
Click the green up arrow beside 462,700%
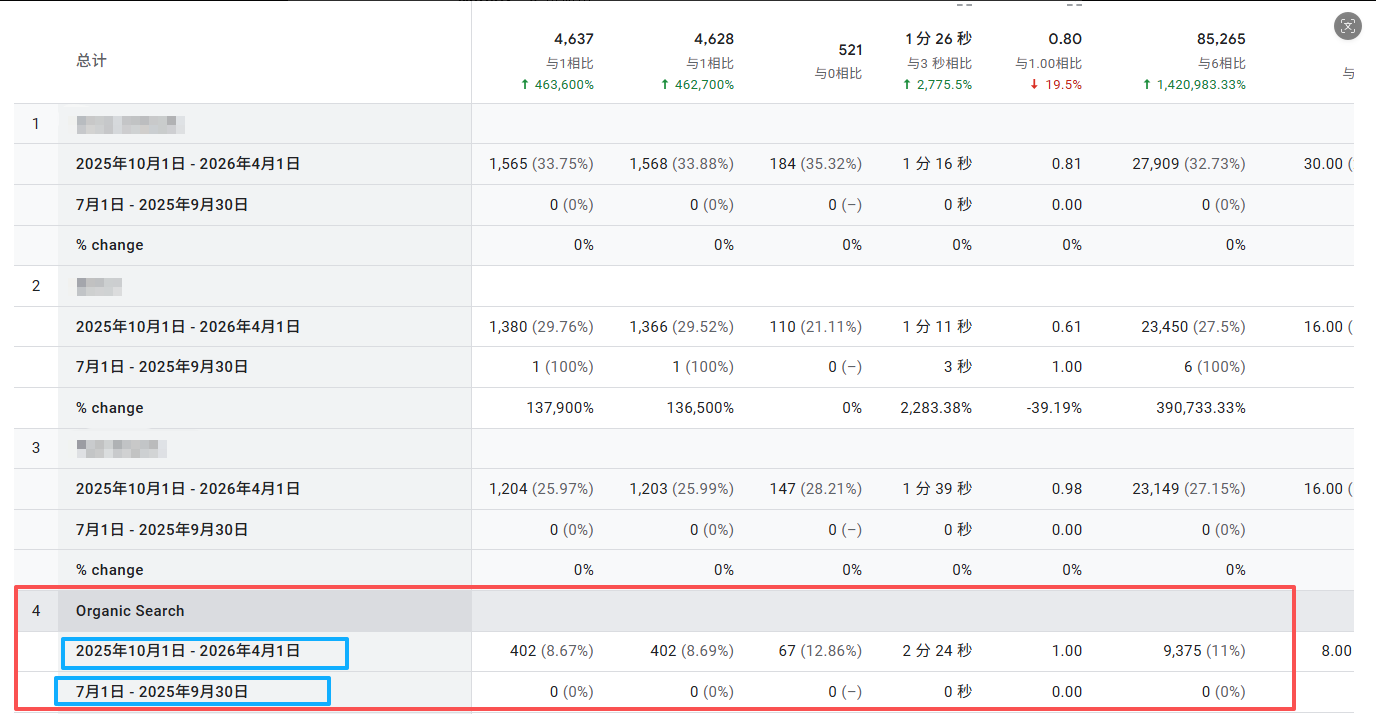665,85
